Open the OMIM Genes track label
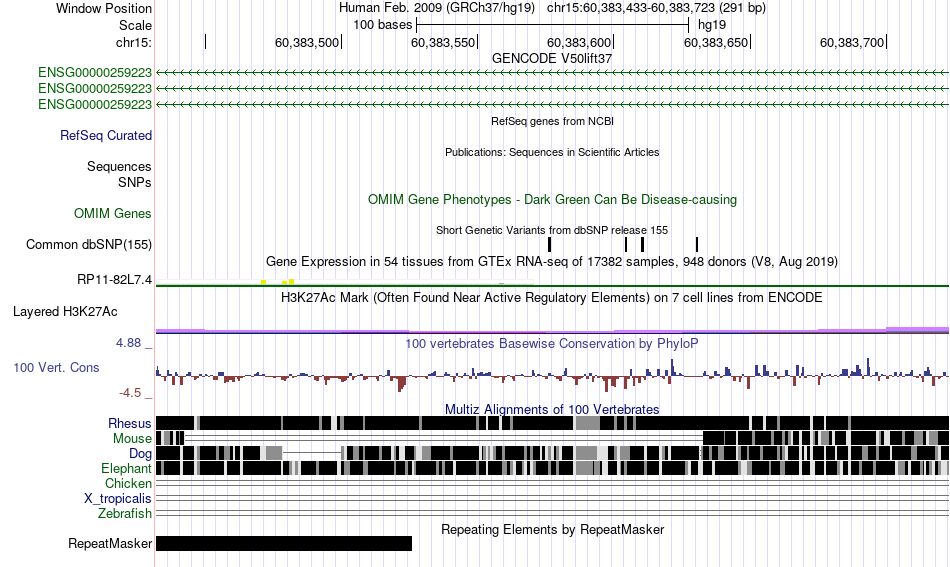The image size is (950, 567). [113, 213]
